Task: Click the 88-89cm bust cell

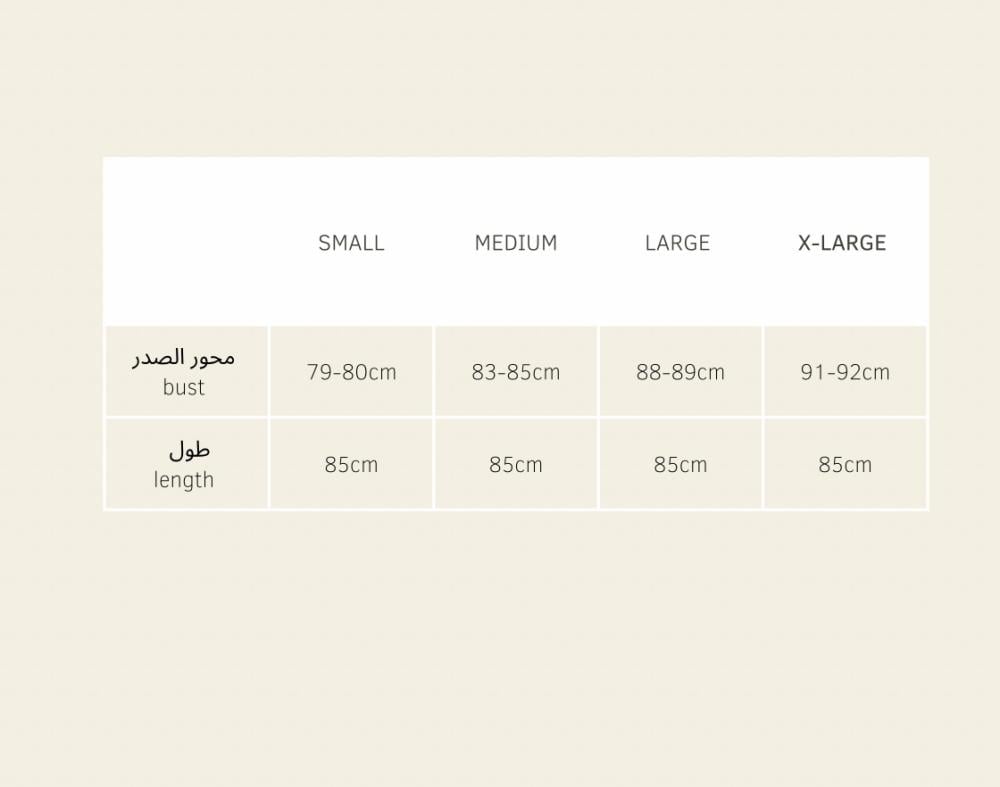Action: 680,372
